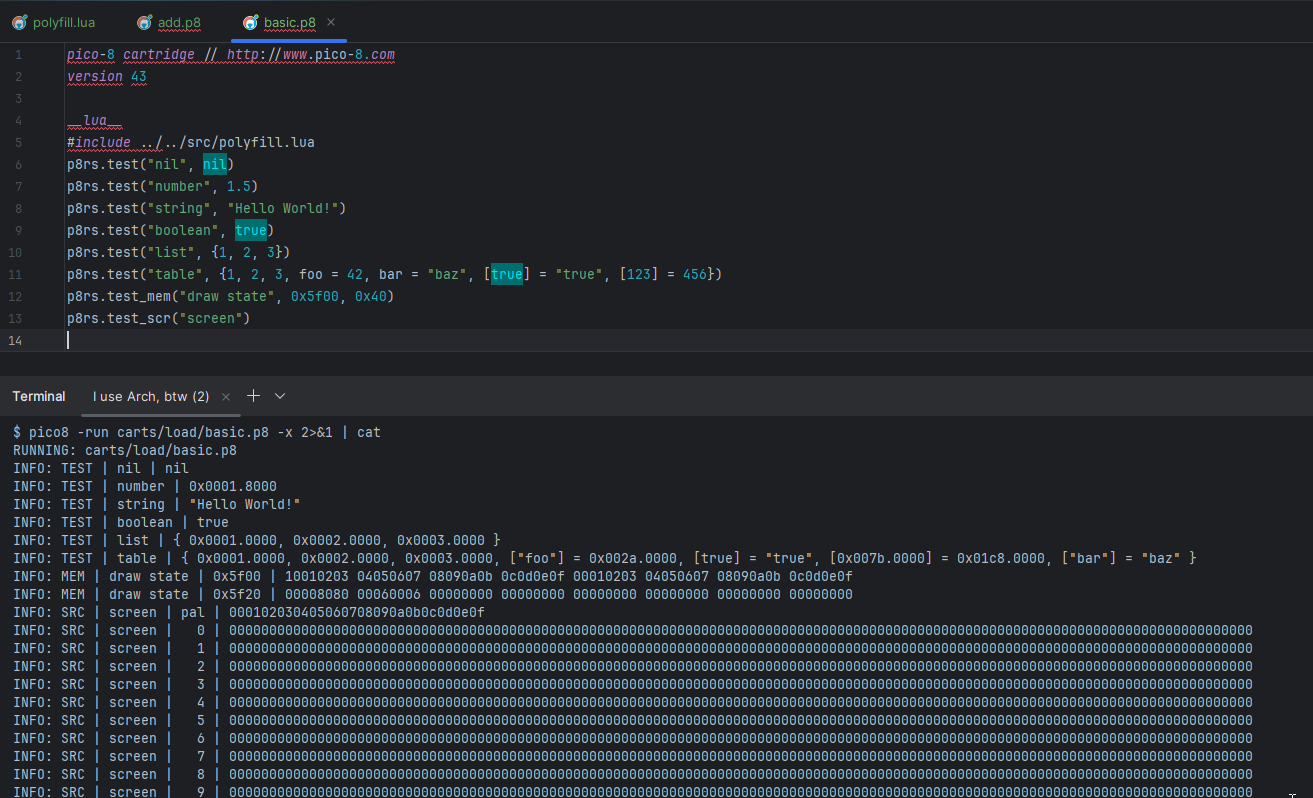Click line number 5 in the editor gutter
1313x798 pixels.
[18, 142]
